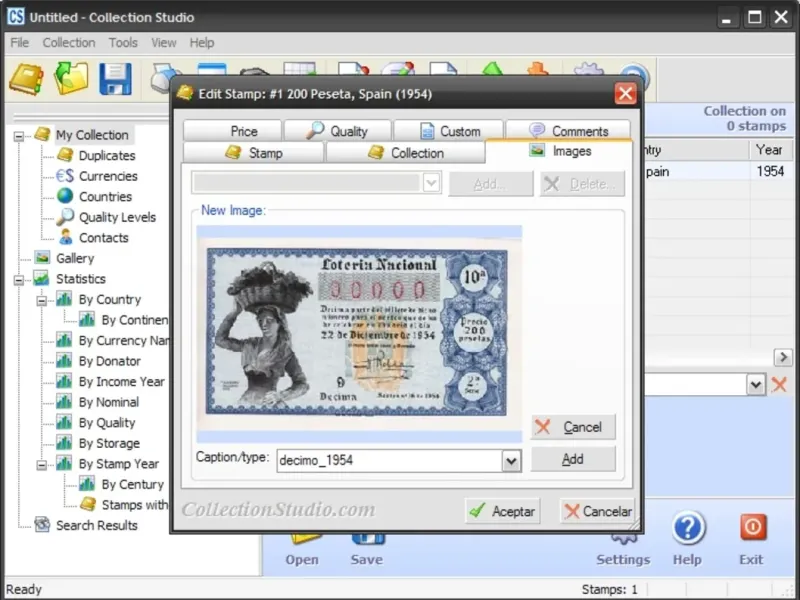Collapse the Statistics tree node

point(19,280)
